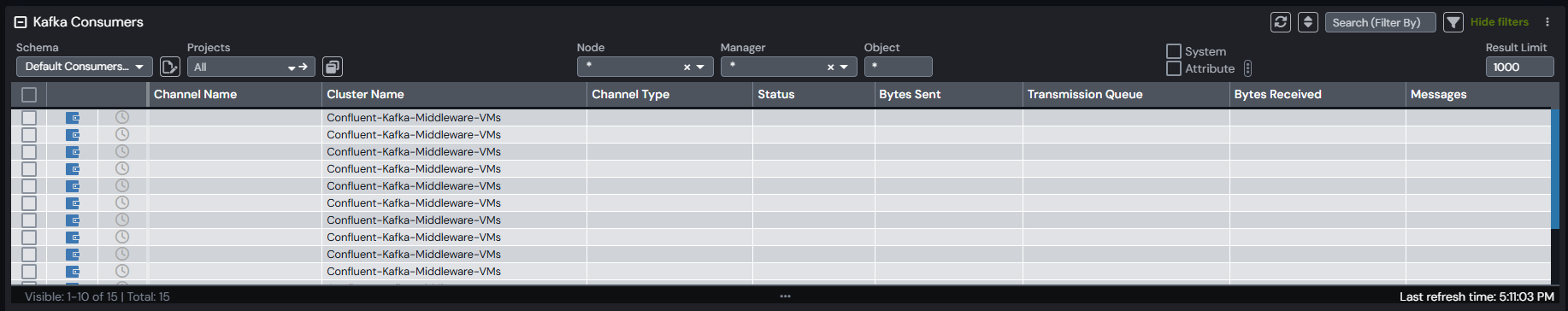Image resolution: width=1568 pixels, height=311 pixels.
Task: Click the edit schema icon
Action: coord(170,67)
